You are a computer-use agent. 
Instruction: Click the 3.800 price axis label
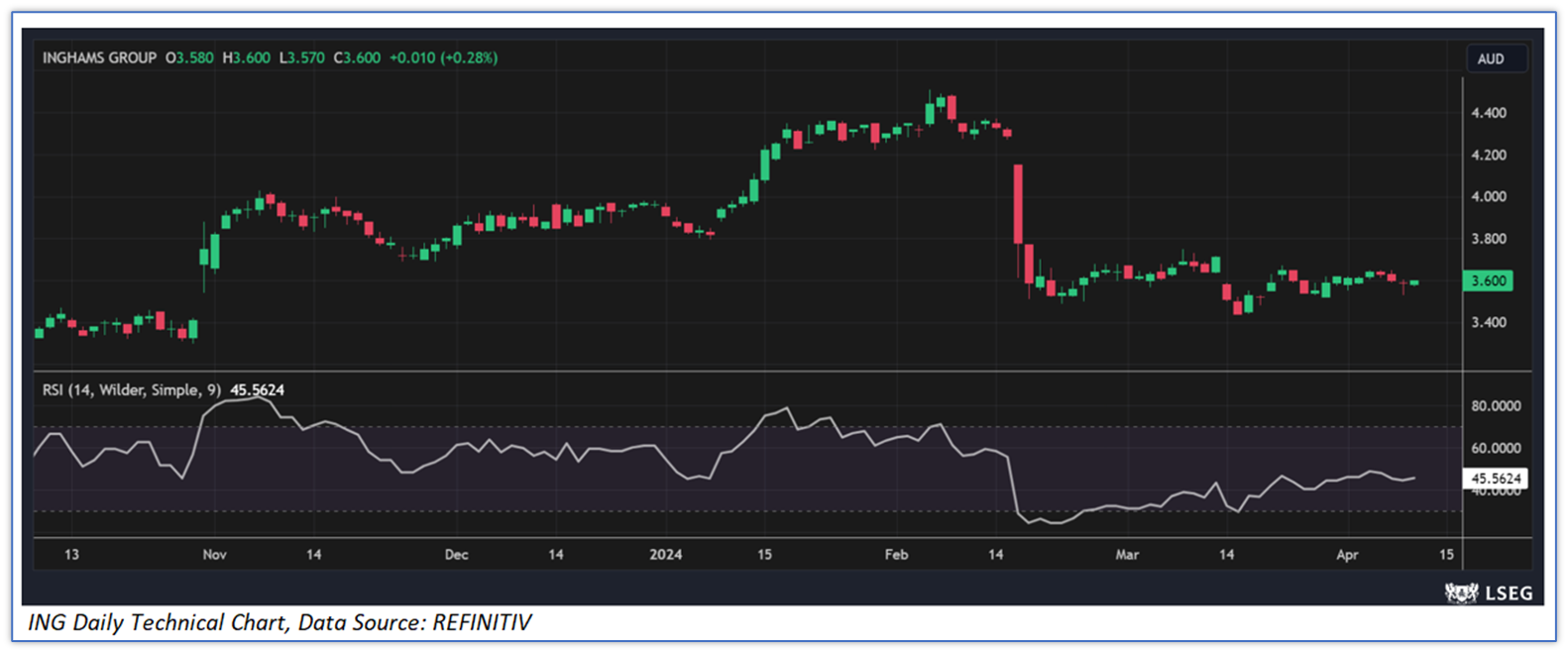(1489, 239)
